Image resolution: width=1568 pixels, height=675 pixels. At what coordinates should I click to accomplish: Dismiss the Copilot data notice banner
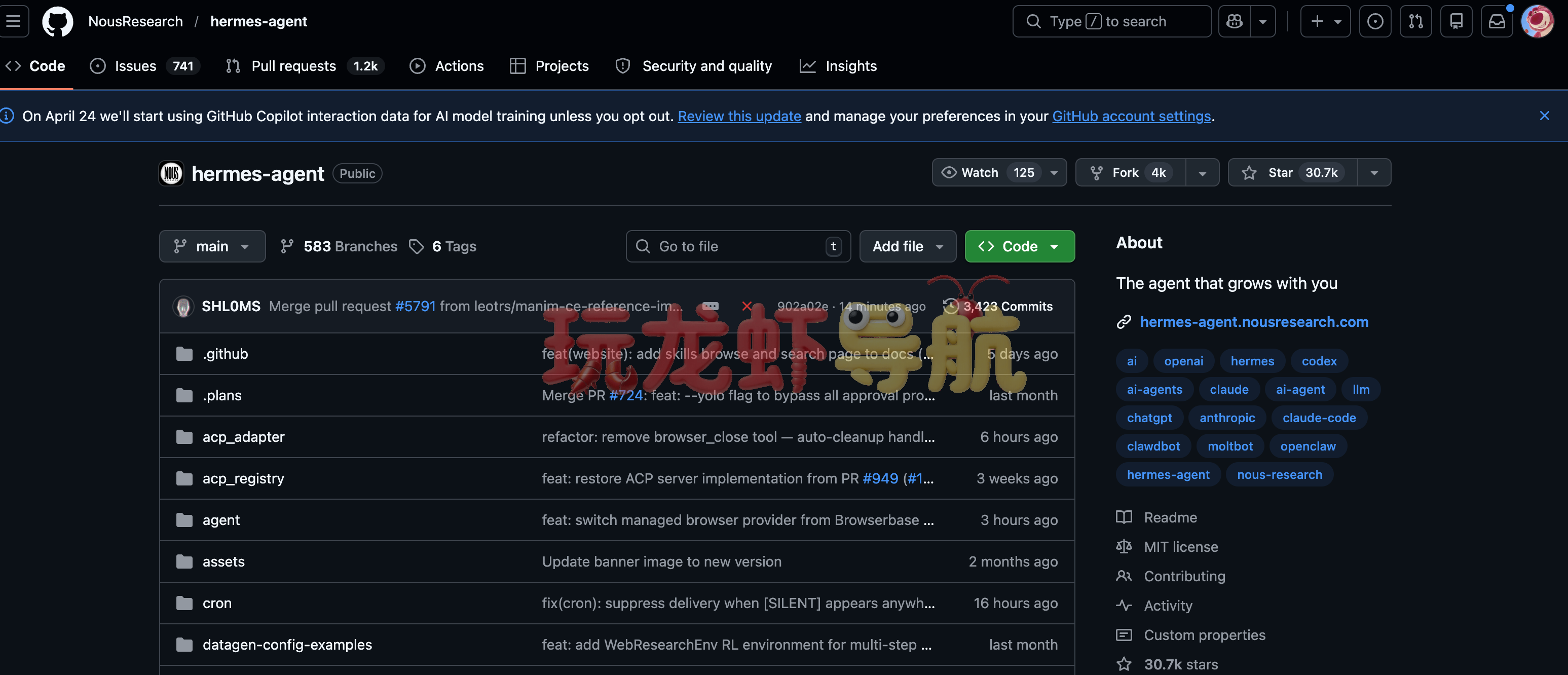[1544, 116]
